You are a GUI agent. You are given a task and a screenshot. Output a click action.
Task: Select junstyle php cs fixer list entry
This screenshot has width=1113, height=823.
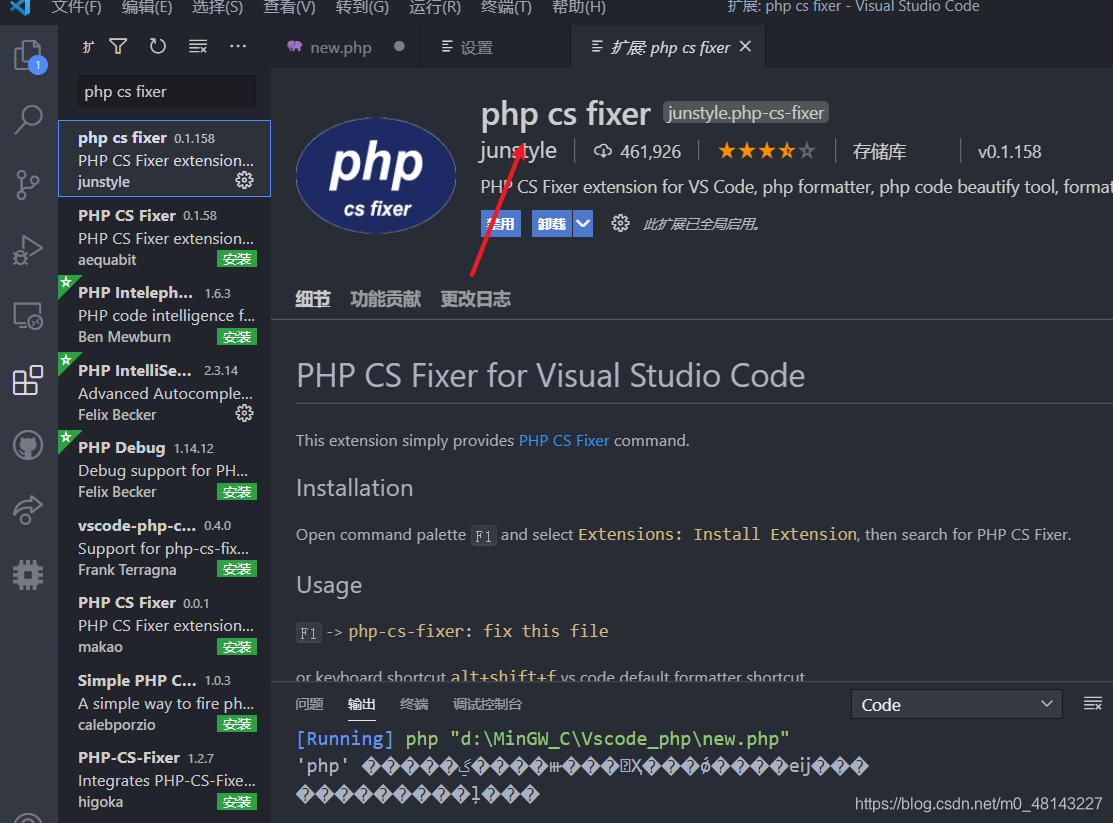pos(165,158)
